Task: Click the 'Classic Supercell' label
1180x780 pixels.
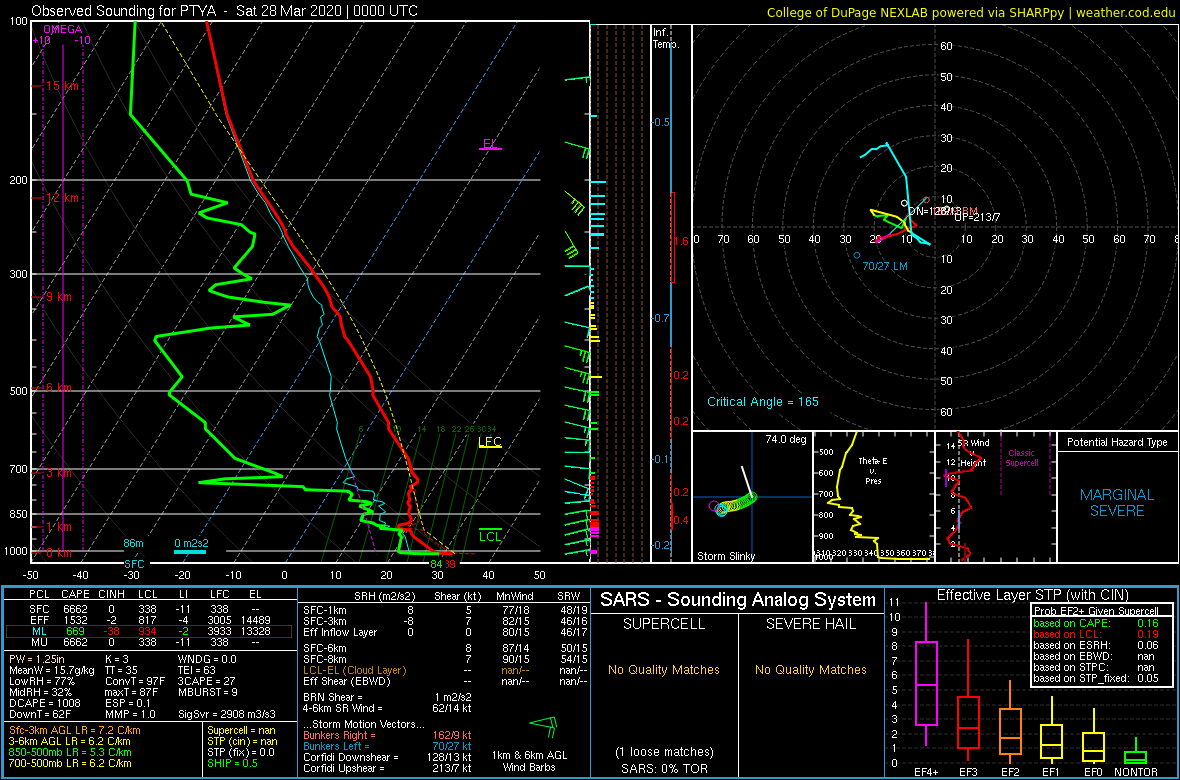Action: point(1022,458)
